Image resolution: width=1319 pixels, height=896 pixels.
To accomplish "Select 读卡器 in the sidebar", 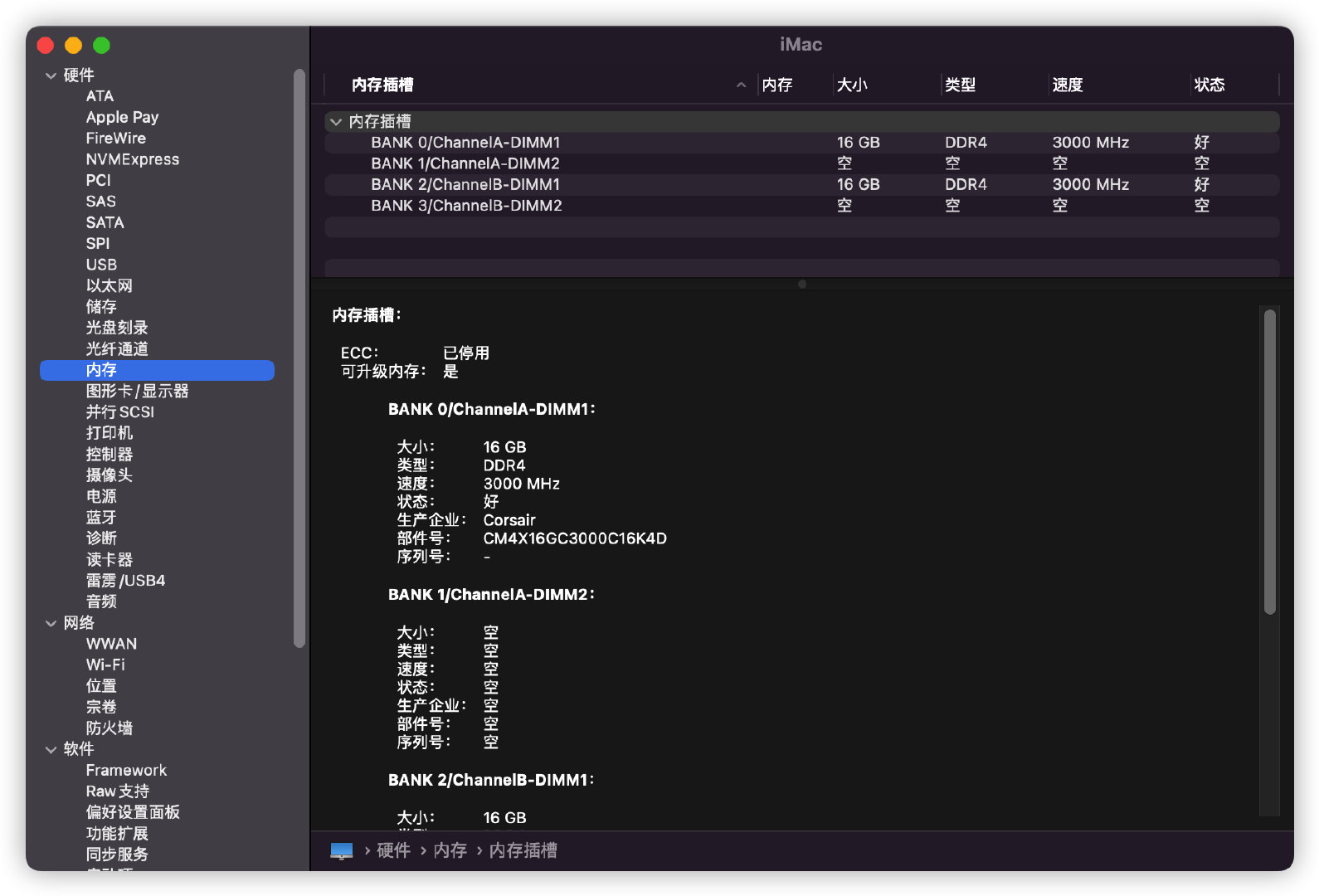I will pos(109,560).
